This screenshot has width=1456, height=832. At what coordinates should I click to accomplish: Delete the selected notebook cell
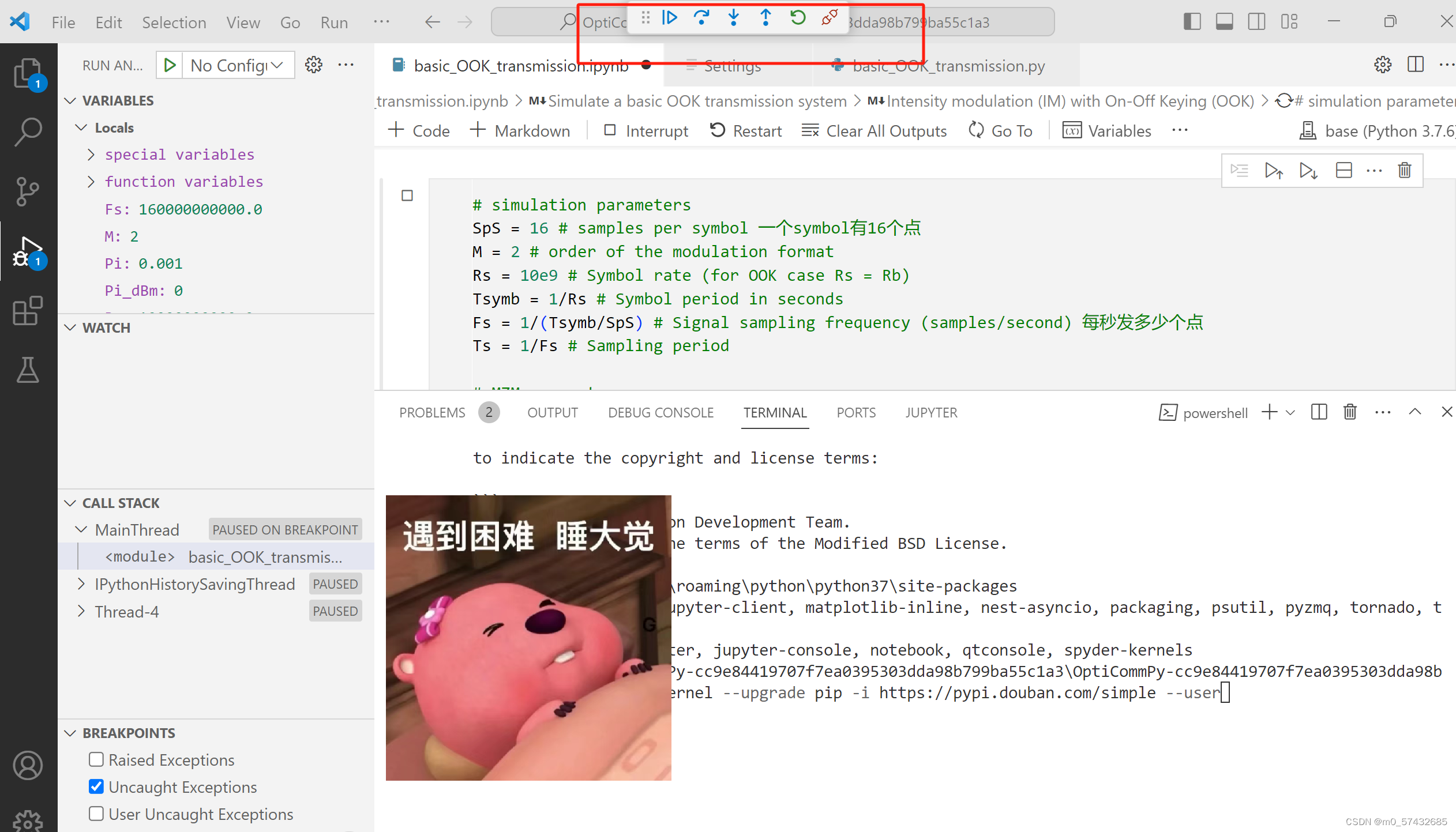point(1404,170)
